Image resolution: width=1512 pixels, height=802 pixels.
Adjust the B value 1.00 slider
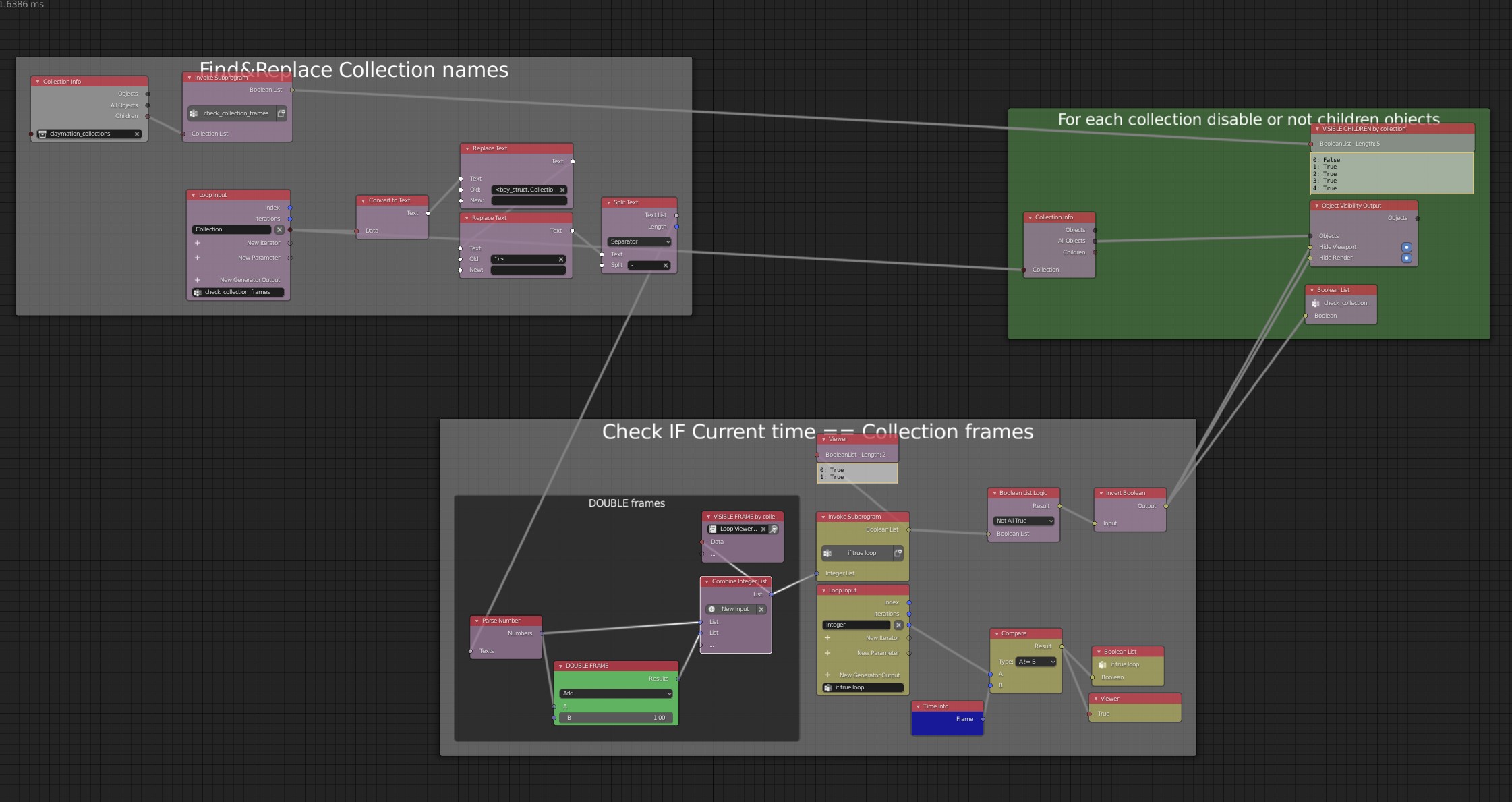(x=616, y=718)
